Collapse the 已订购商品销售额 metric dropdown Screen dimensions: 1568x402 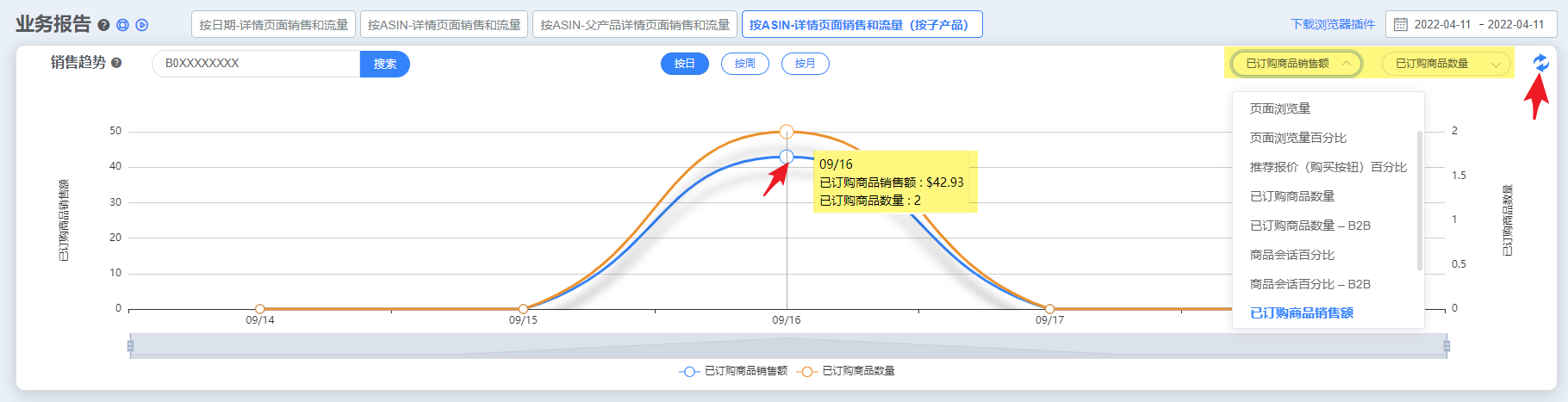click(x=1297, y=64)
